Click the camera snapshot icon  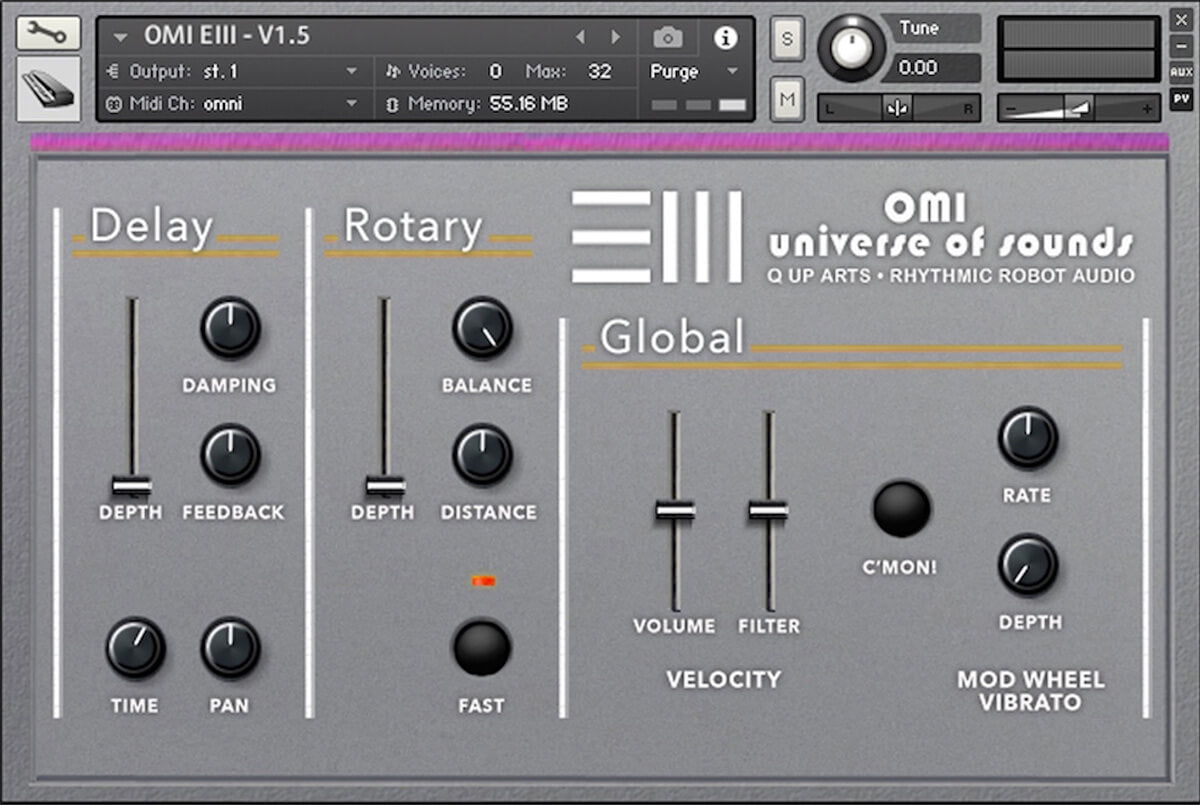click(667, 38)
